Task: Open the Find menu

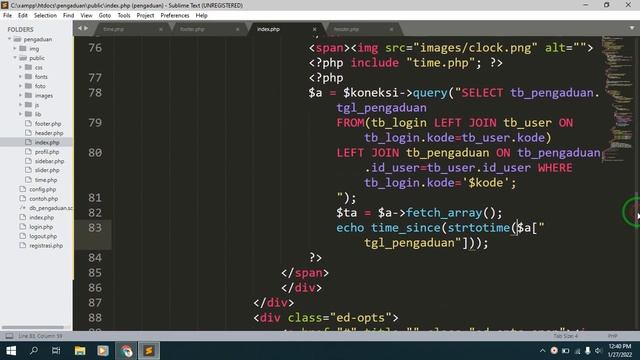Action: [69, 16]
